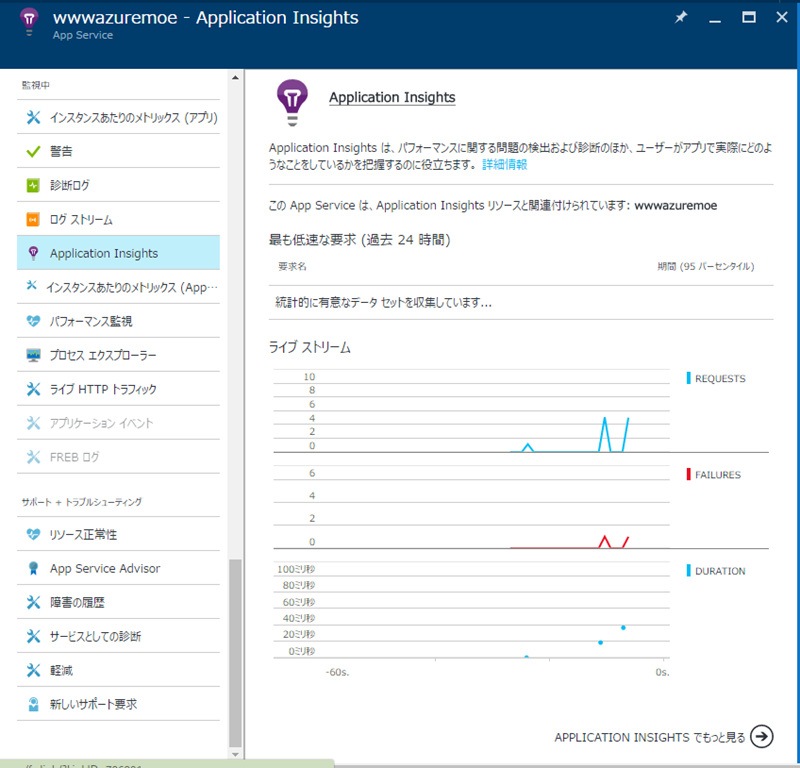
Task: Click the circled arrow icon at bottom right
Action: point(762,736)
